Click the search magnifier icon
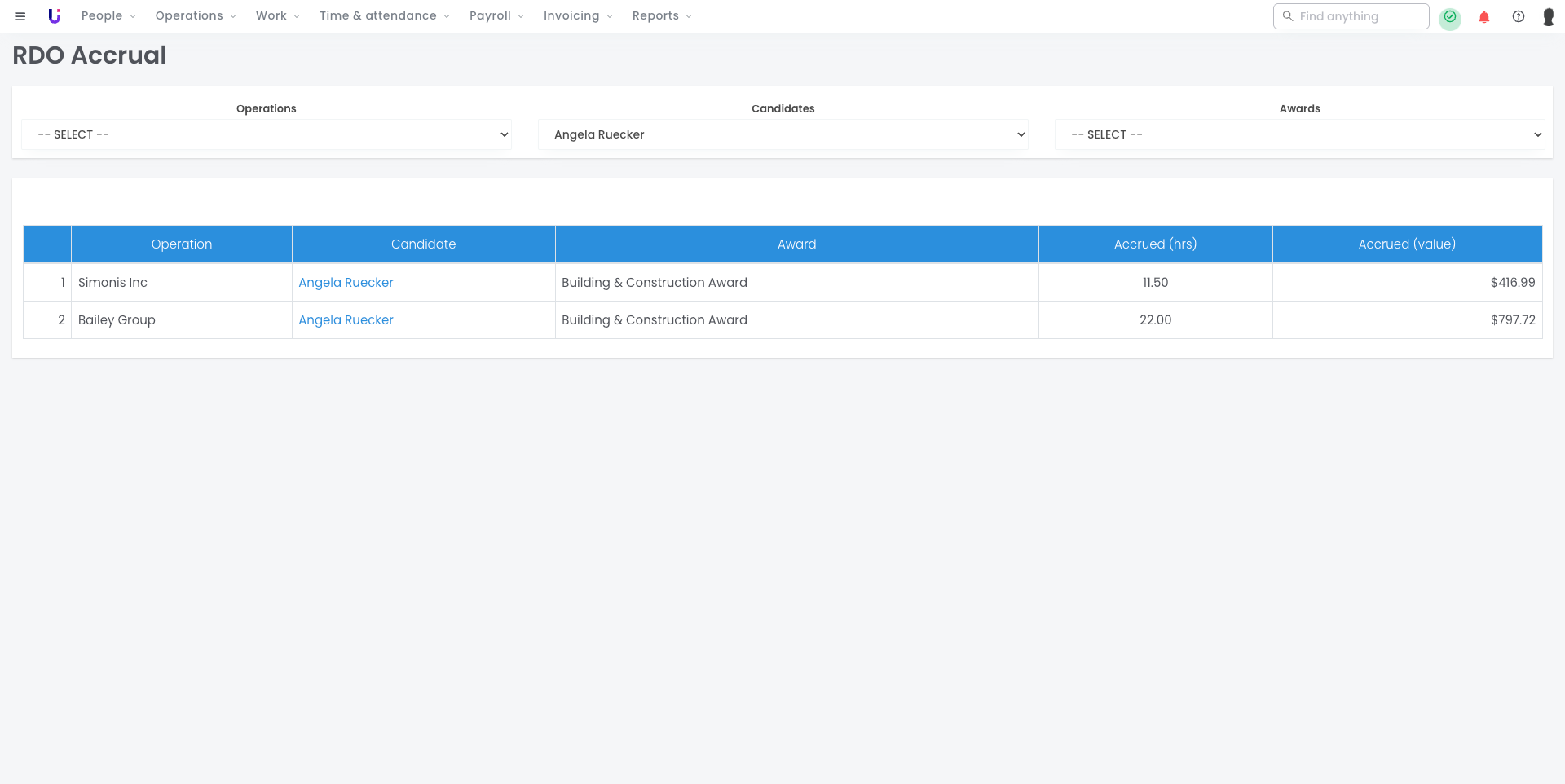 (1288, 16)
